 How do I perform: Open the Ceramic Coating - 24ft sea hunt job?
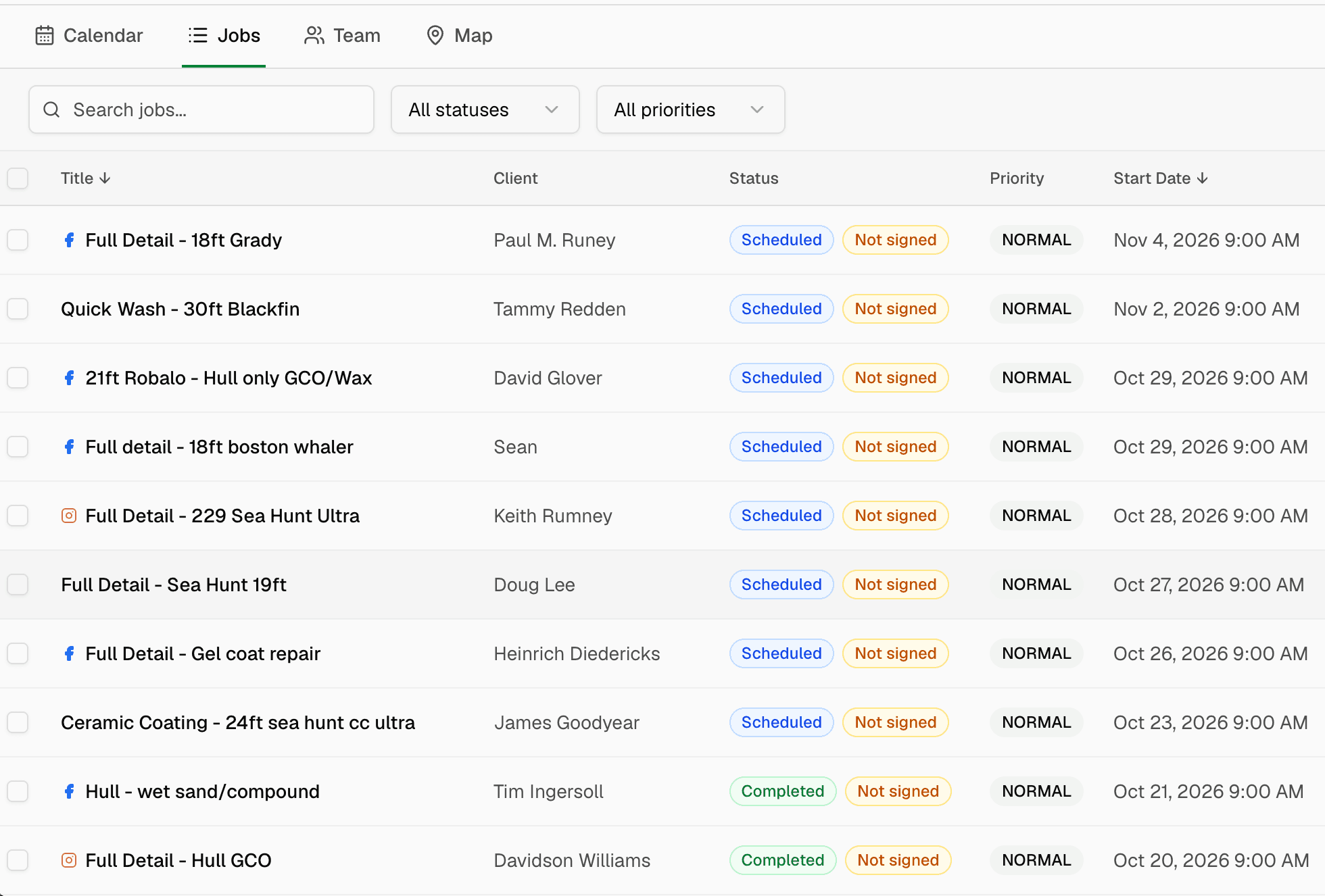(x=238, y=722)
